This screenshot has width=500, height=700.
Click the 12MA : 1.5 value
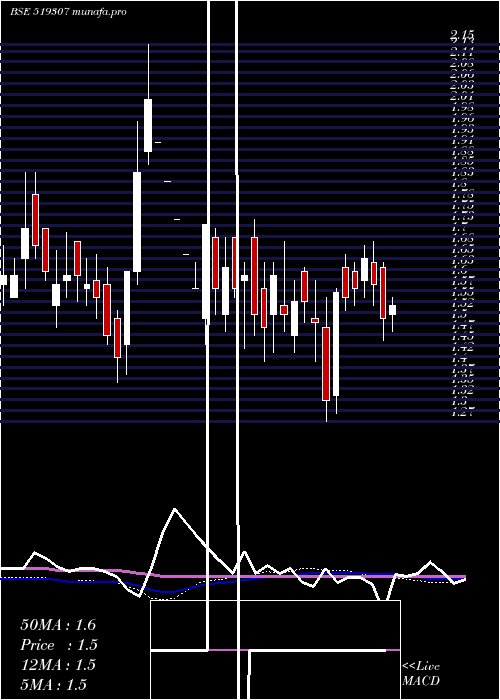click(x=58, y=665)
